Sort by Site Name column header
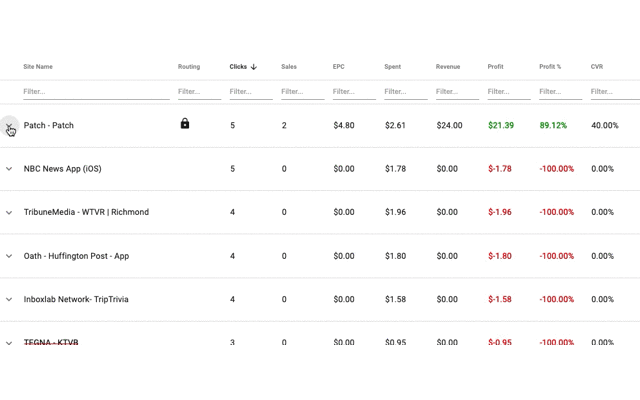This screenshot has height=400, width=640. pos(38,67)
